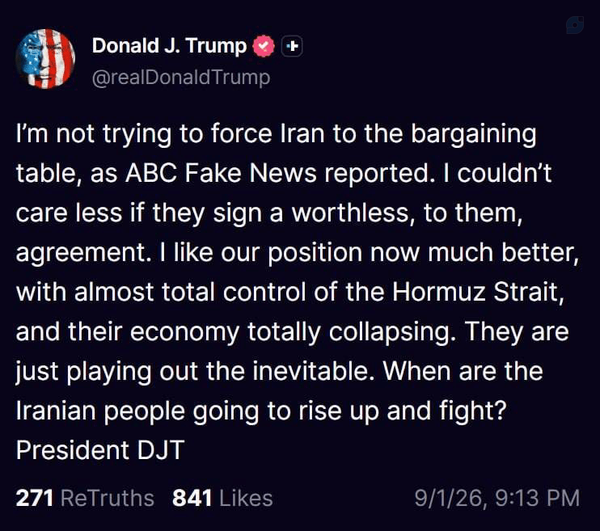Click the Likes label
Screen dimensions: 600x531
point(246,498)
